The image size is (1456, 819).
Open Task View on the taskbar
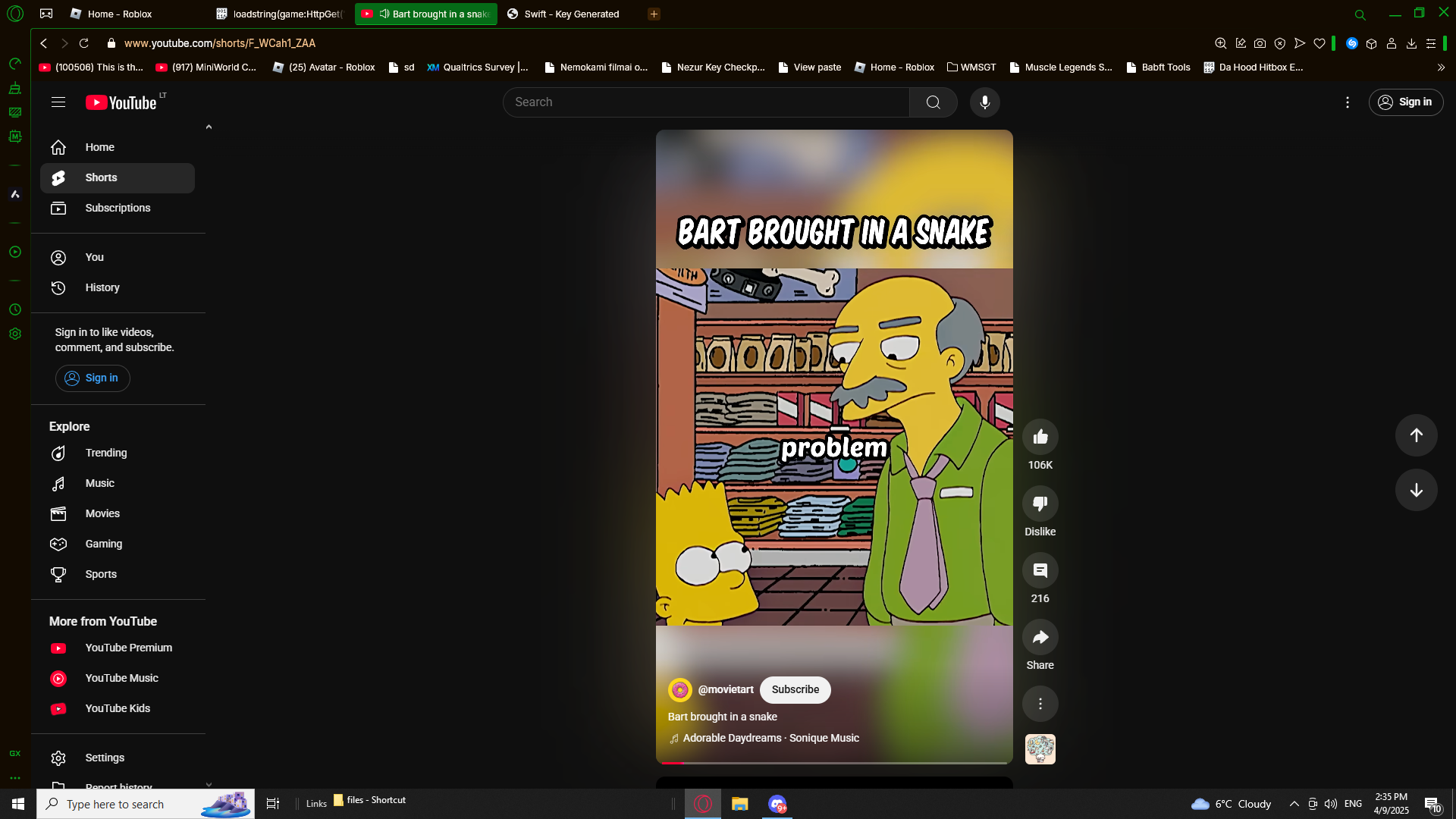[273, 804]
